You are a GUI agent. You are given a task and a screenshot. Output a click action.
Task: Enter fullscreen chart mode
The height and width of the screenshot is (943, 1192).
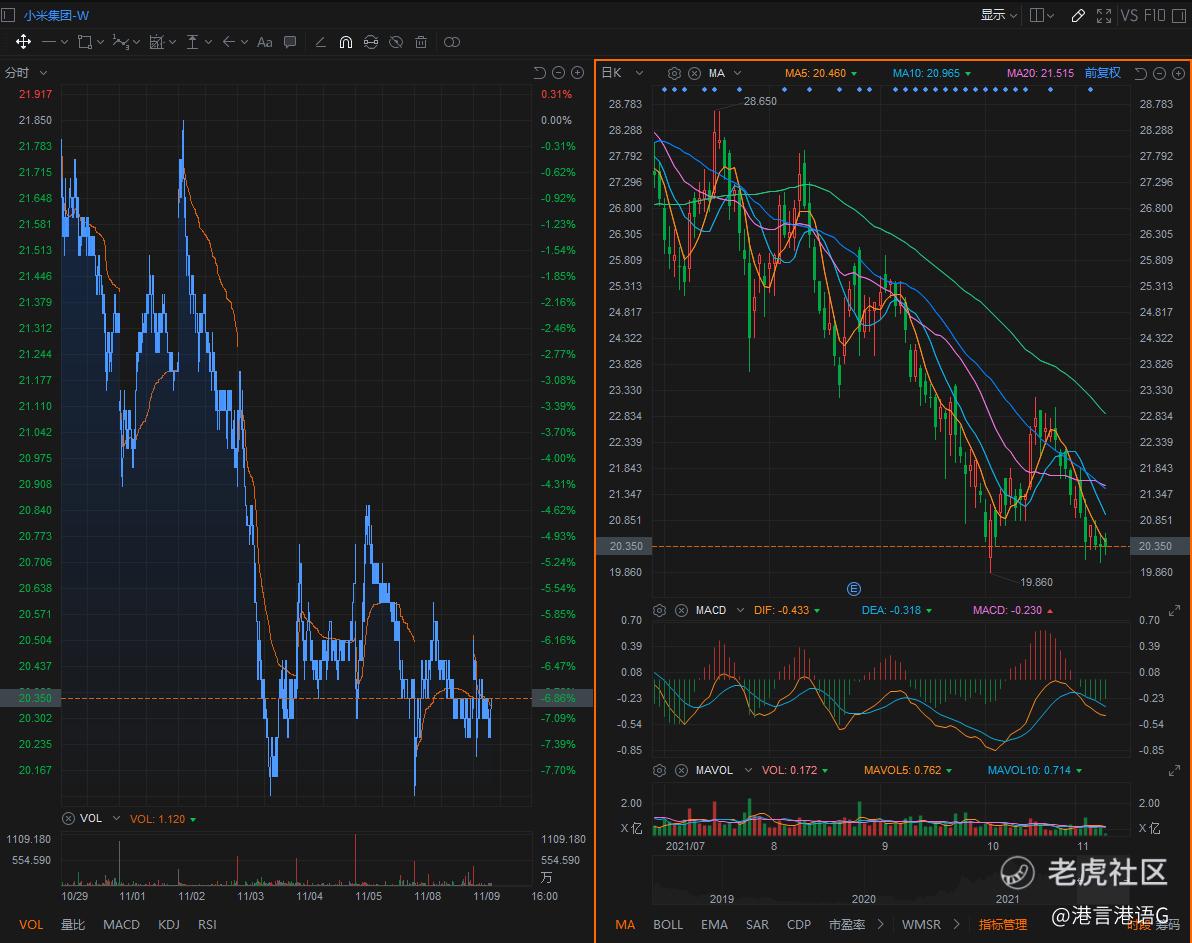pos(1104,15)
